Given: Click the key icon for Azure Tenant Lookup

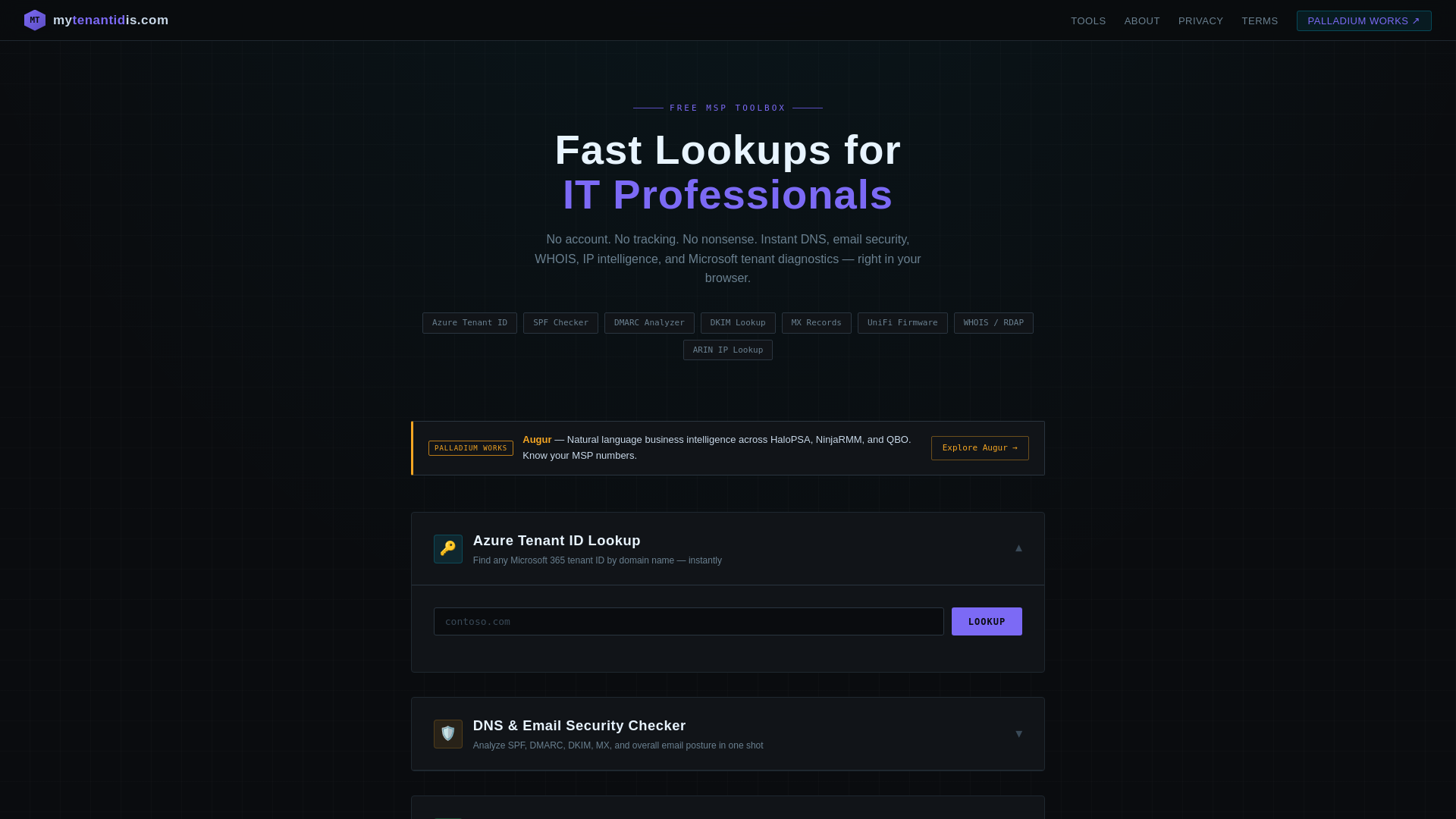Looking at the screenshot, I should 448,549.
